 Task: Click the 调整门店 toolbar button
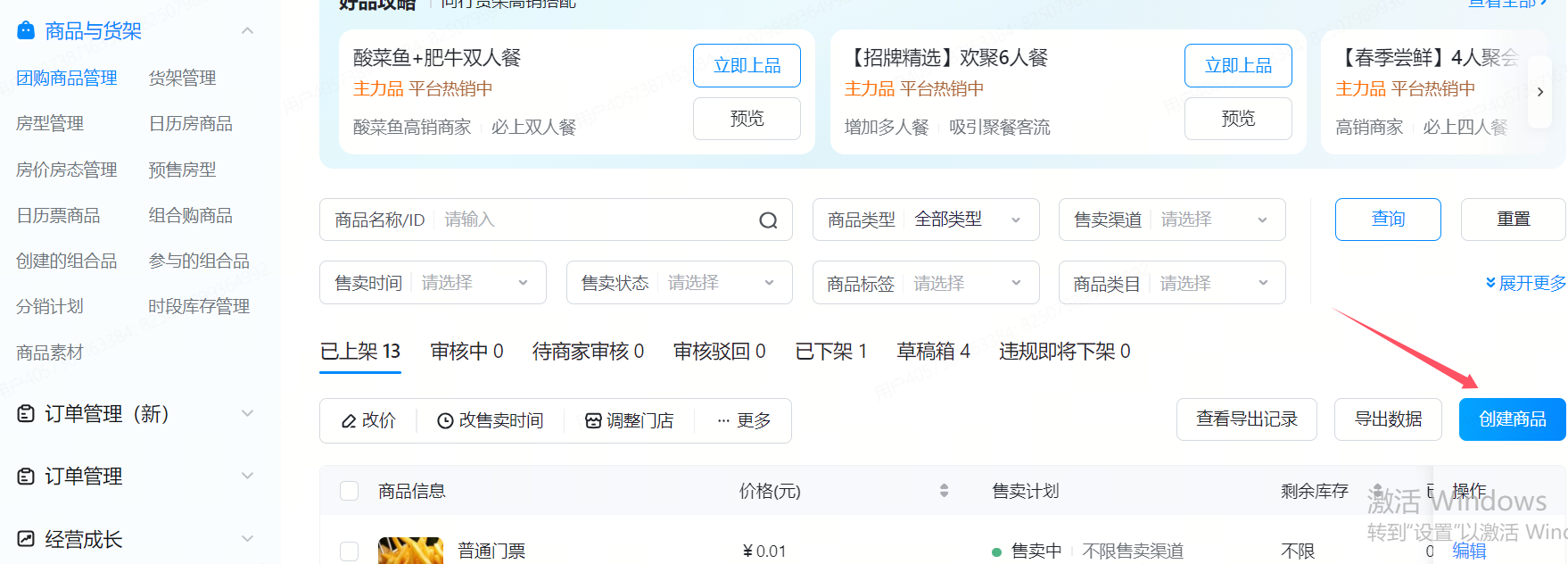click(x=629, y=420)
